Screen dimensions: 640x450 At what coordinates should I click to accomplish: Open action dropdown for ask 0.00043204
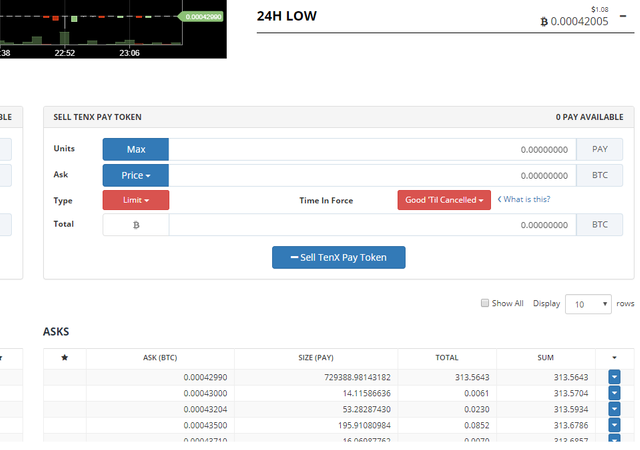click(614, 409)
